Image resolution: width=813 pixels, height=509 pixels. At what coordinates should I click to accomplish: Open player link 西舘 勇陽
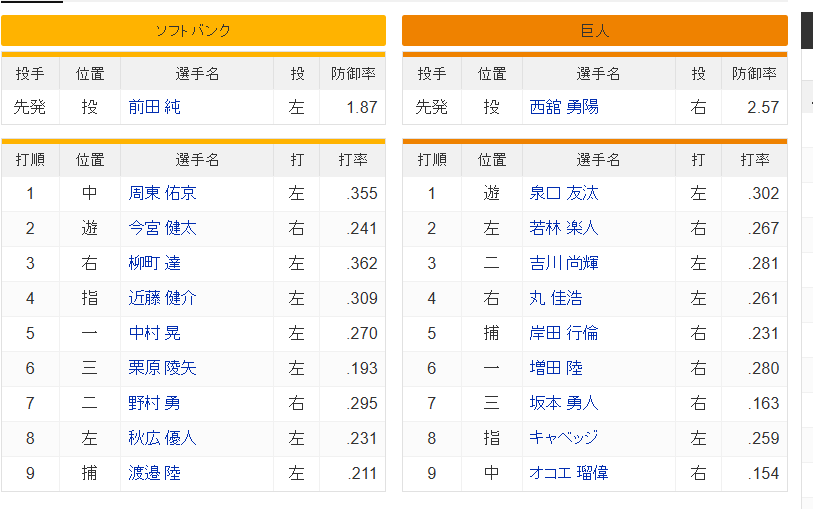[564, 106]
